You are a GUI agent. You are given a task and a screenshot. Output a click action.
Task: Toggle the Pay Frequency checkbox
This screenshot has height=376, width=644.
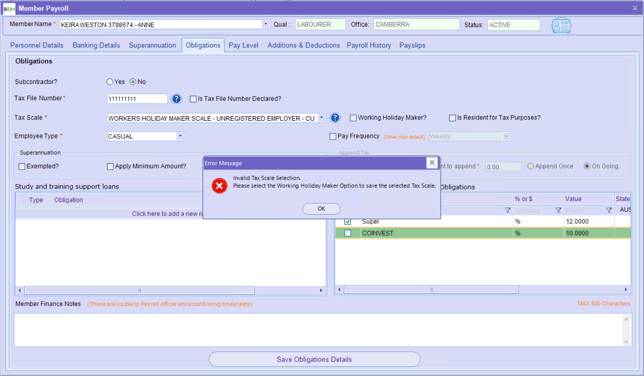point(333,136)
